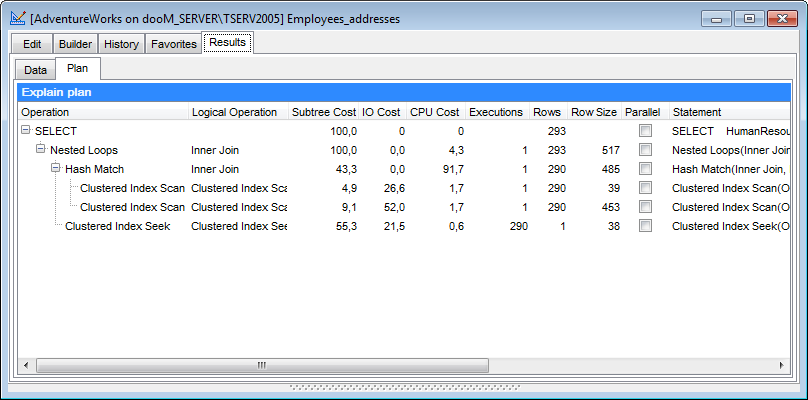Switch to the Edit tab
Image resolution: width=808 pixels, height=400 pixels.
[32, 44]
